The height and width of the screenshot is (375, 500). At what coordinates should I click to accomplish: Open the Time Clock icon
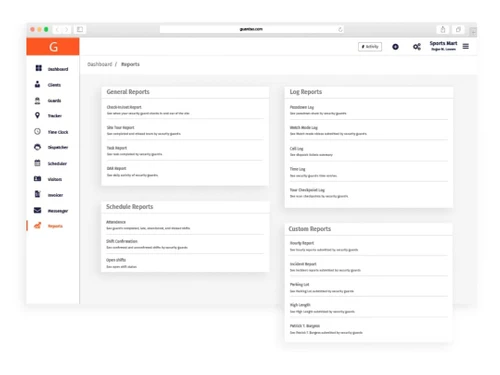pos(37,131)
